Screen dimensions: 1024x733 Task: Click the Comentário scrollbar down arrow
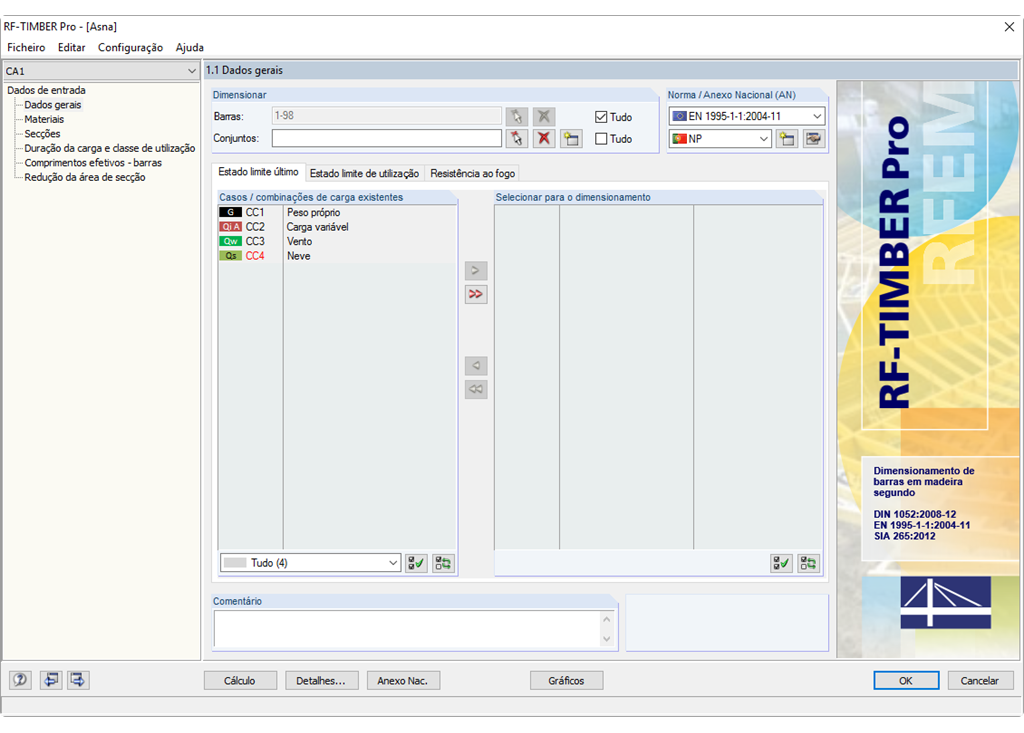(607, 639)
